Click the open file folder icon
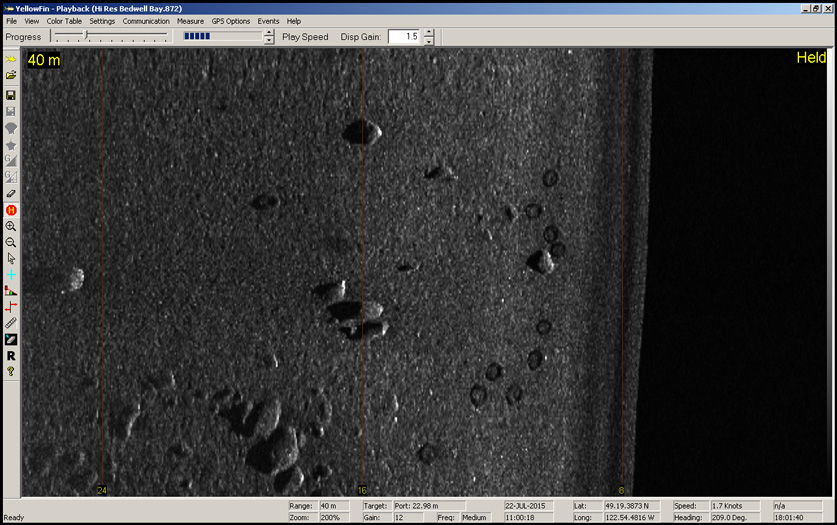The width and height of the screenshot is (837, 525). tap(11, 75)
